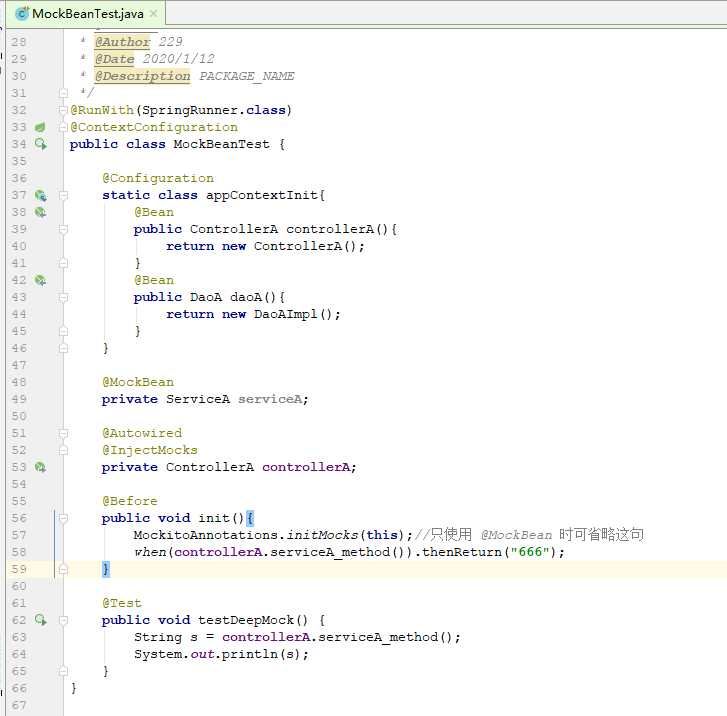This screenshot has width=727, height=716.
Task: Click the @Date doc tag
Action: coord(115,59)
